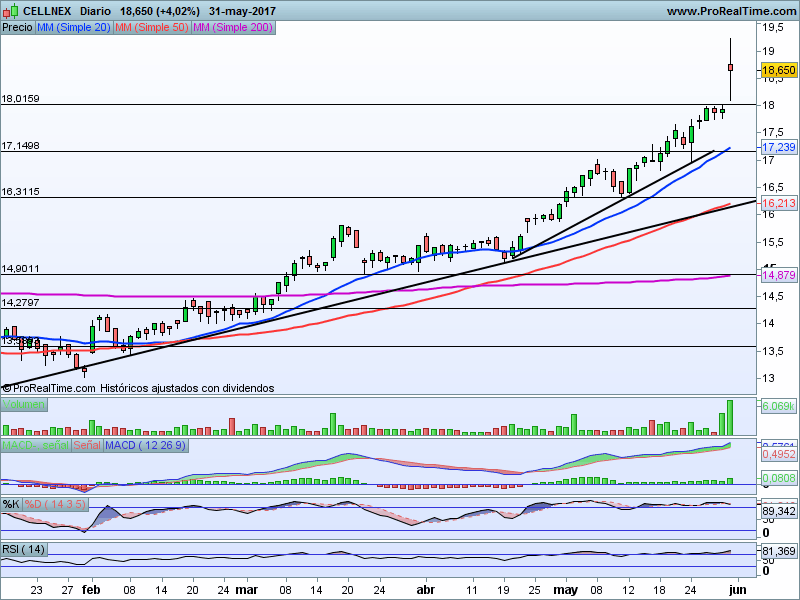Select the Precio legend label
The width and height of the screenshot is (800, 600).
click(17, 28)
